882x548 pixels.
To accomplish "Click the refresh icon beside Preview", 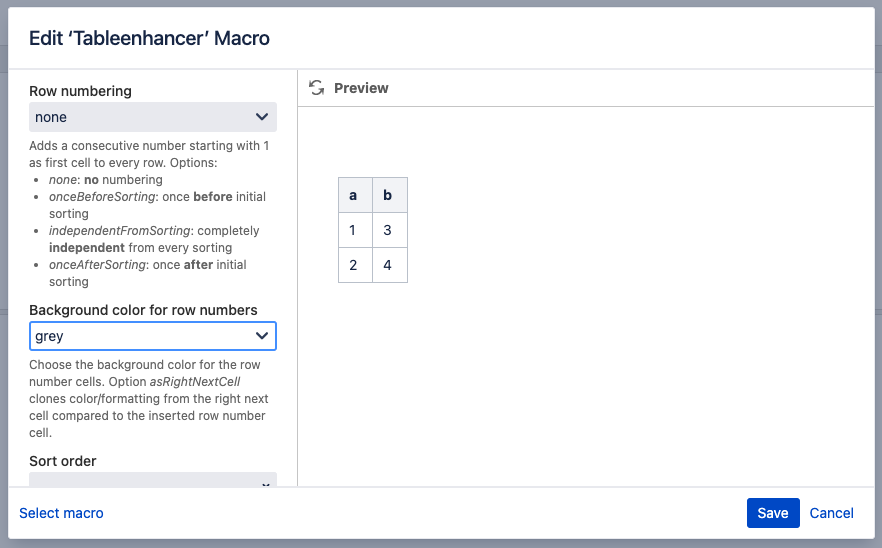I will click(x=317, y=88).
